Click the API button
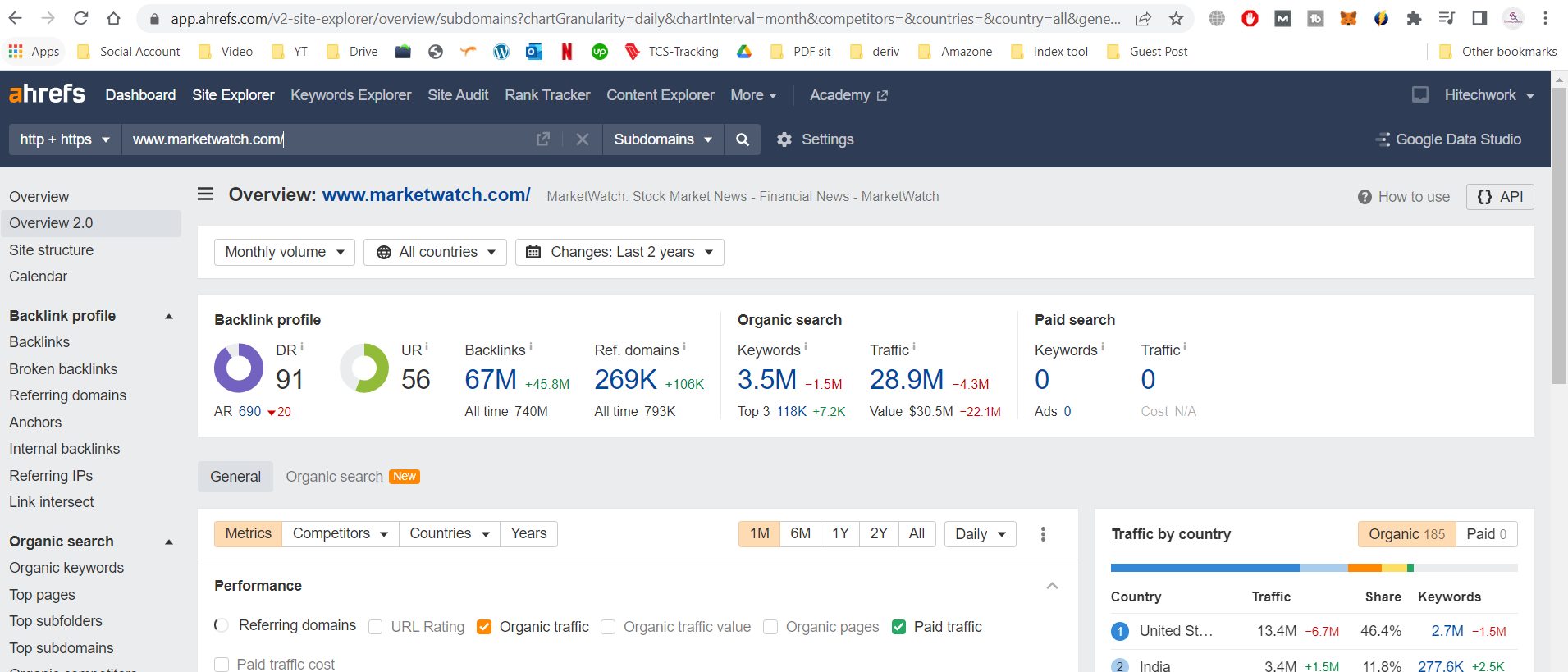 point(1499,197)
